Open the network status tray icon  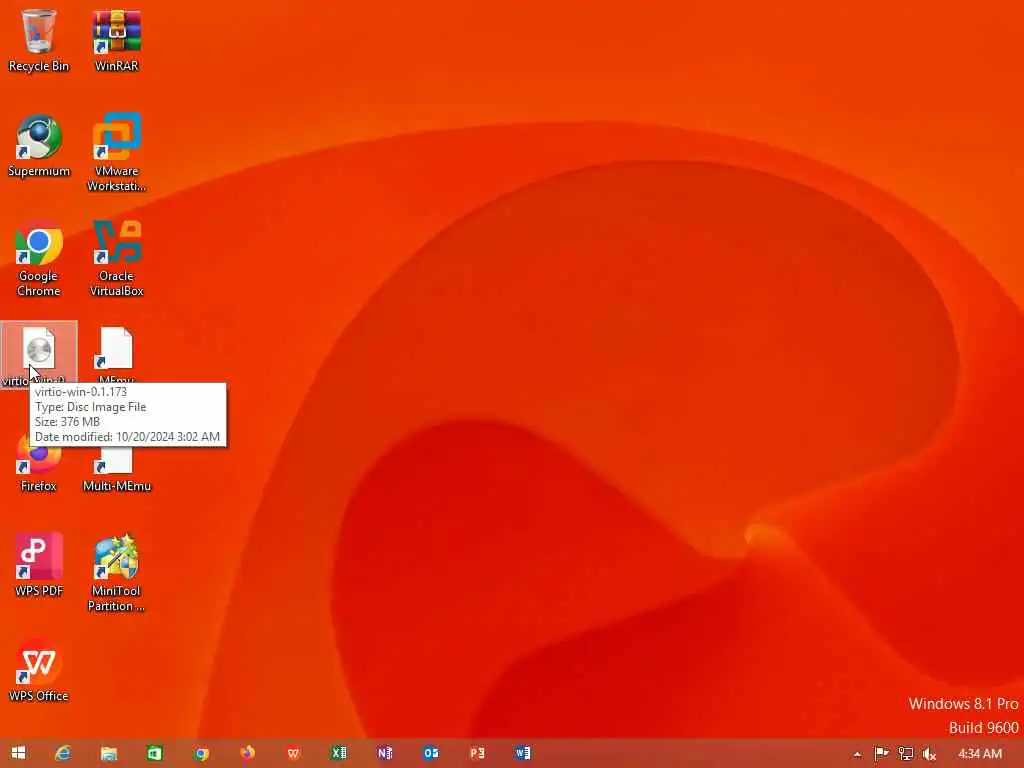(905, 754)
